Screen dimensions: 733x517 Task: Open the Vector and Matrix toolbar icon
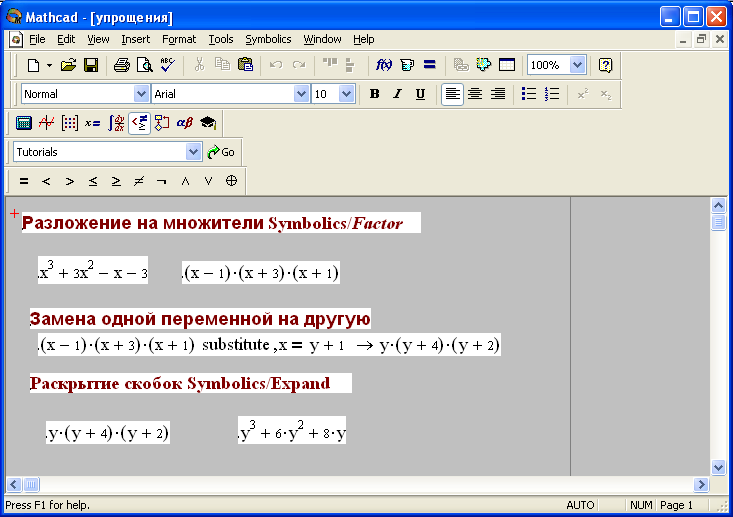pyautogui.click(x=70, y=123)
